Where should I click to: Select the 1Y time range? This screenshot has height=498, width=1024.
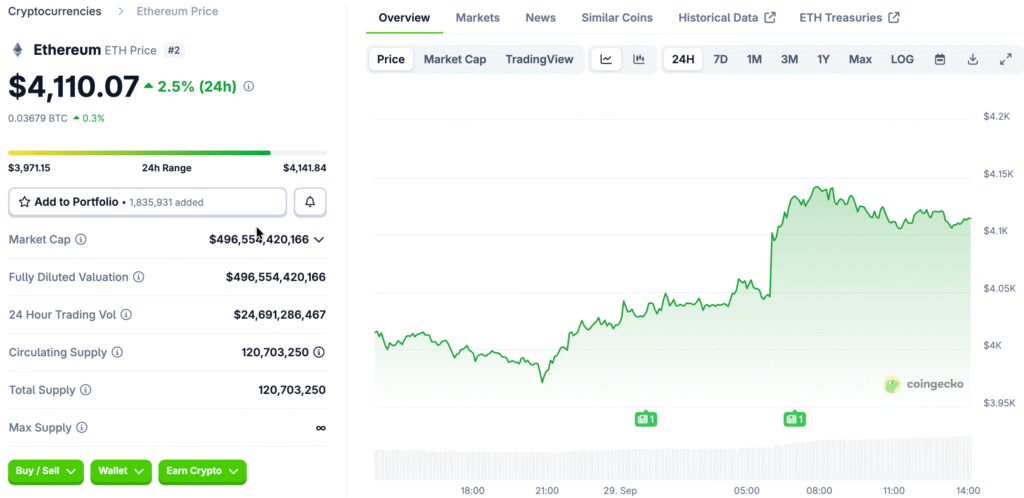[824, 59]
